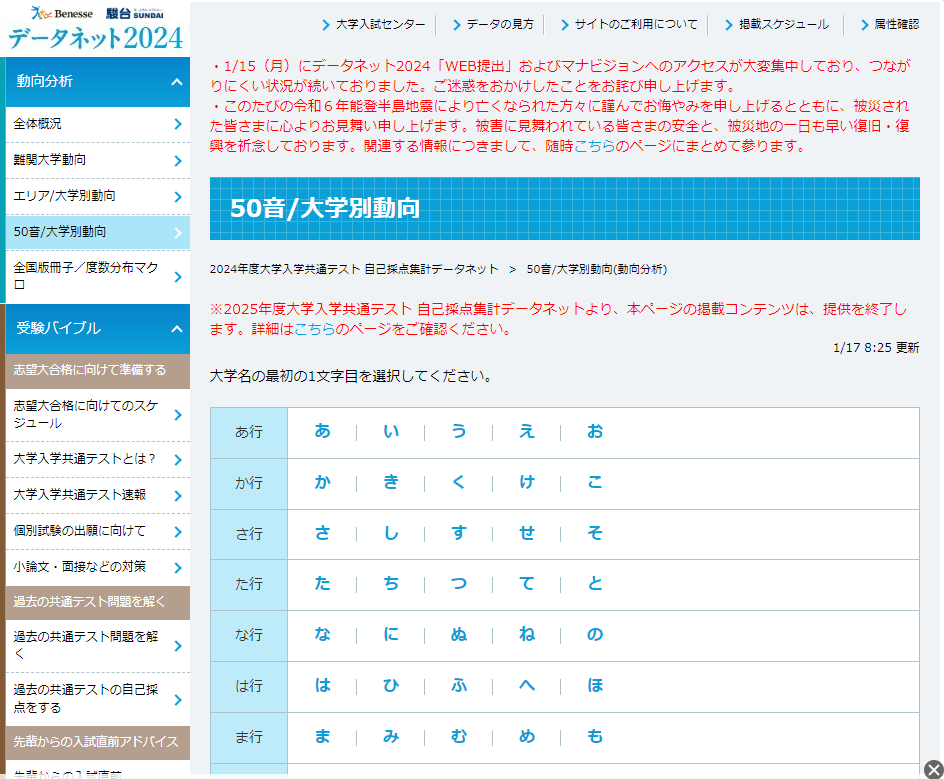Open 過去の共通テスト問題を解く link item

98,646
